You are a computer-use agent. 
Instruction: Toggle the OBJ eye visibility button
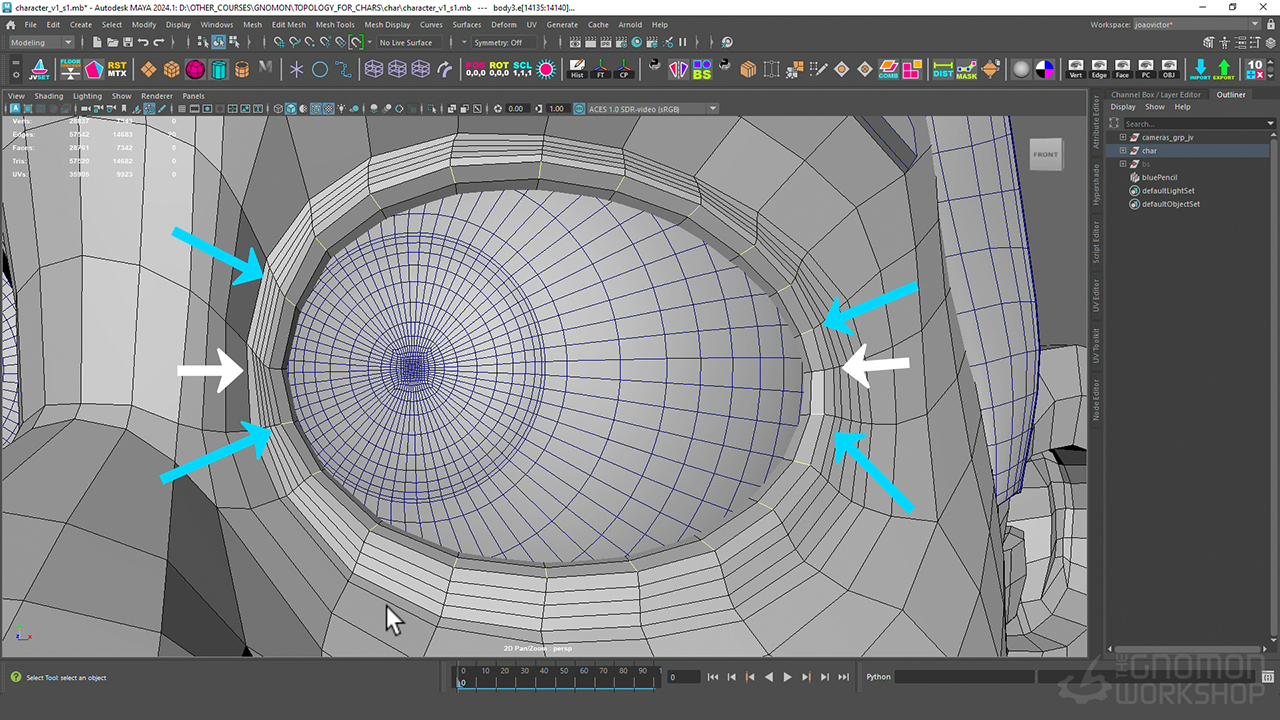pyautogui.click(x=1169, y=69)
